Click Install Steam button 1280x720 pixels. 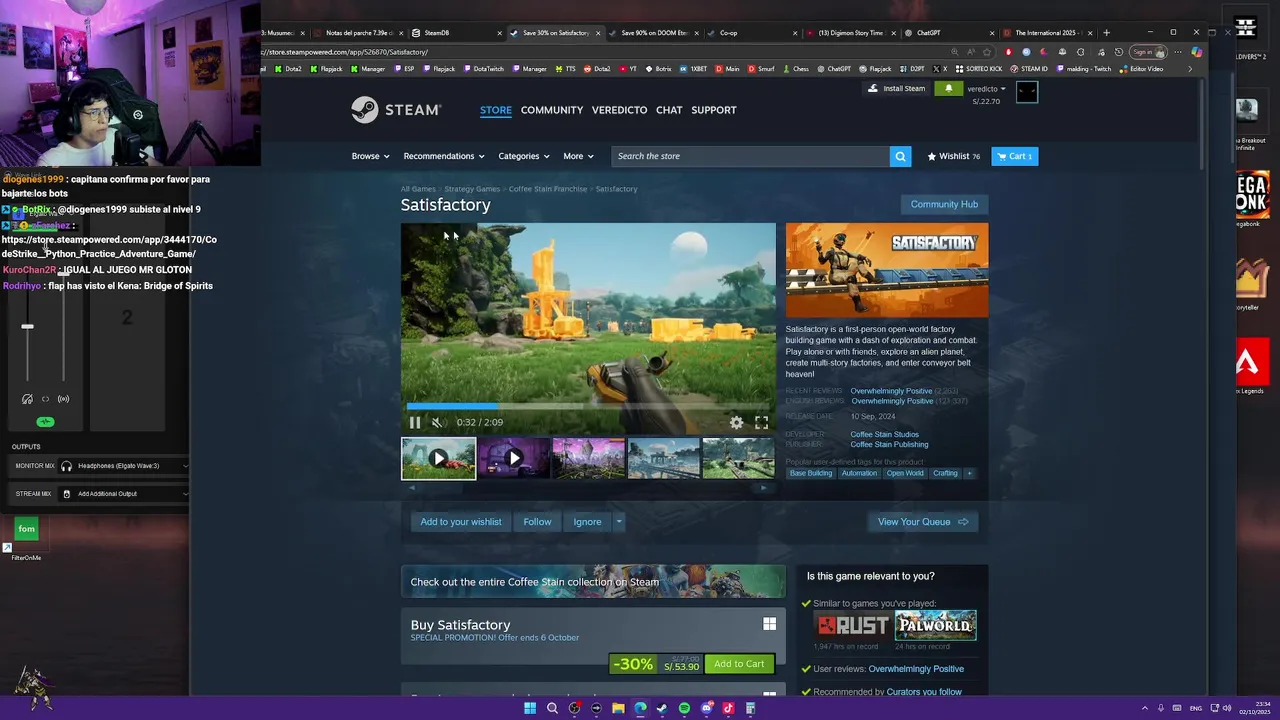tap(896, 88)
